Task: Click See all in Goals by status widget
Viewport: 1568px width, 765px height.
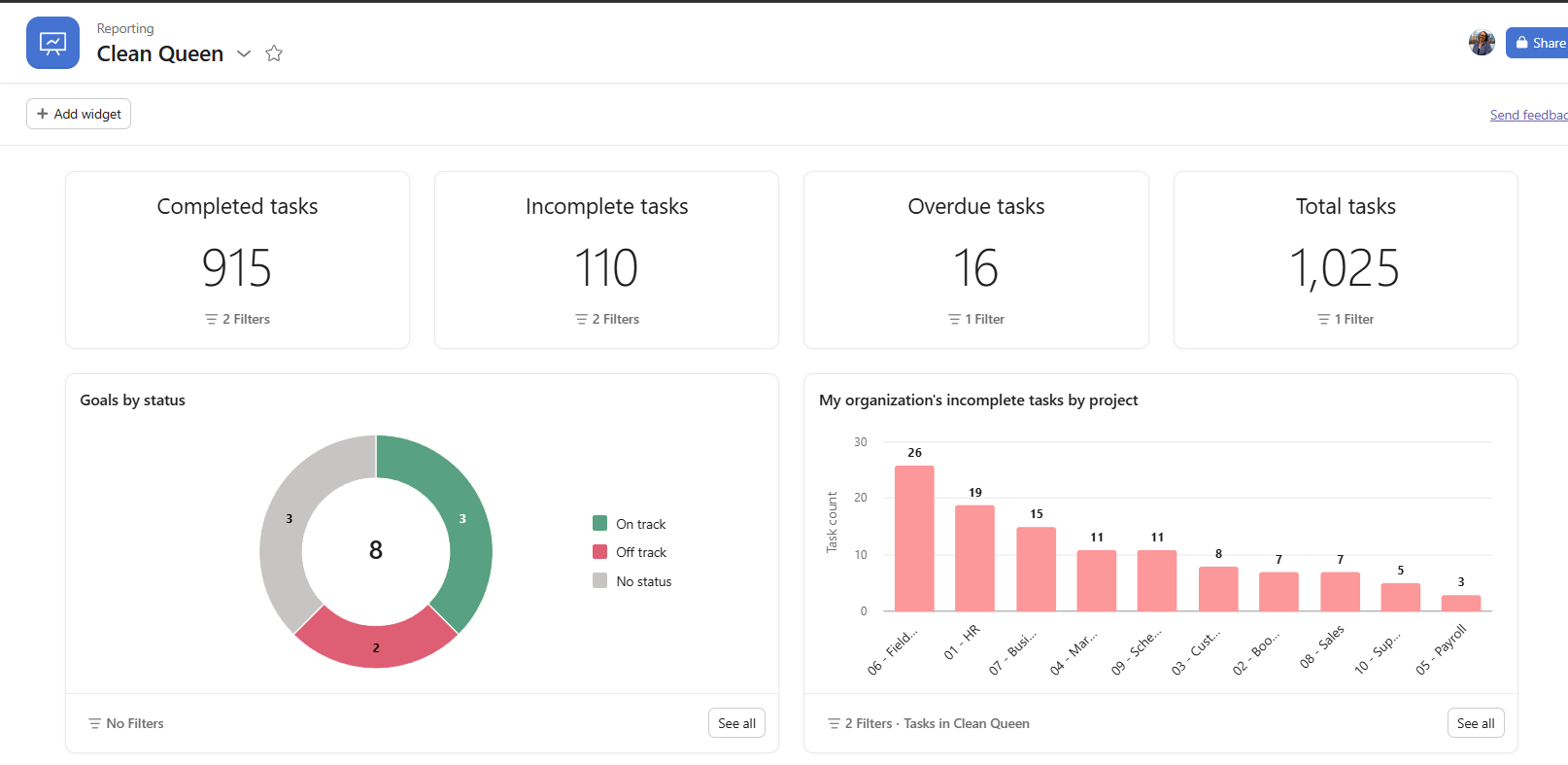Action: point(736,723)
